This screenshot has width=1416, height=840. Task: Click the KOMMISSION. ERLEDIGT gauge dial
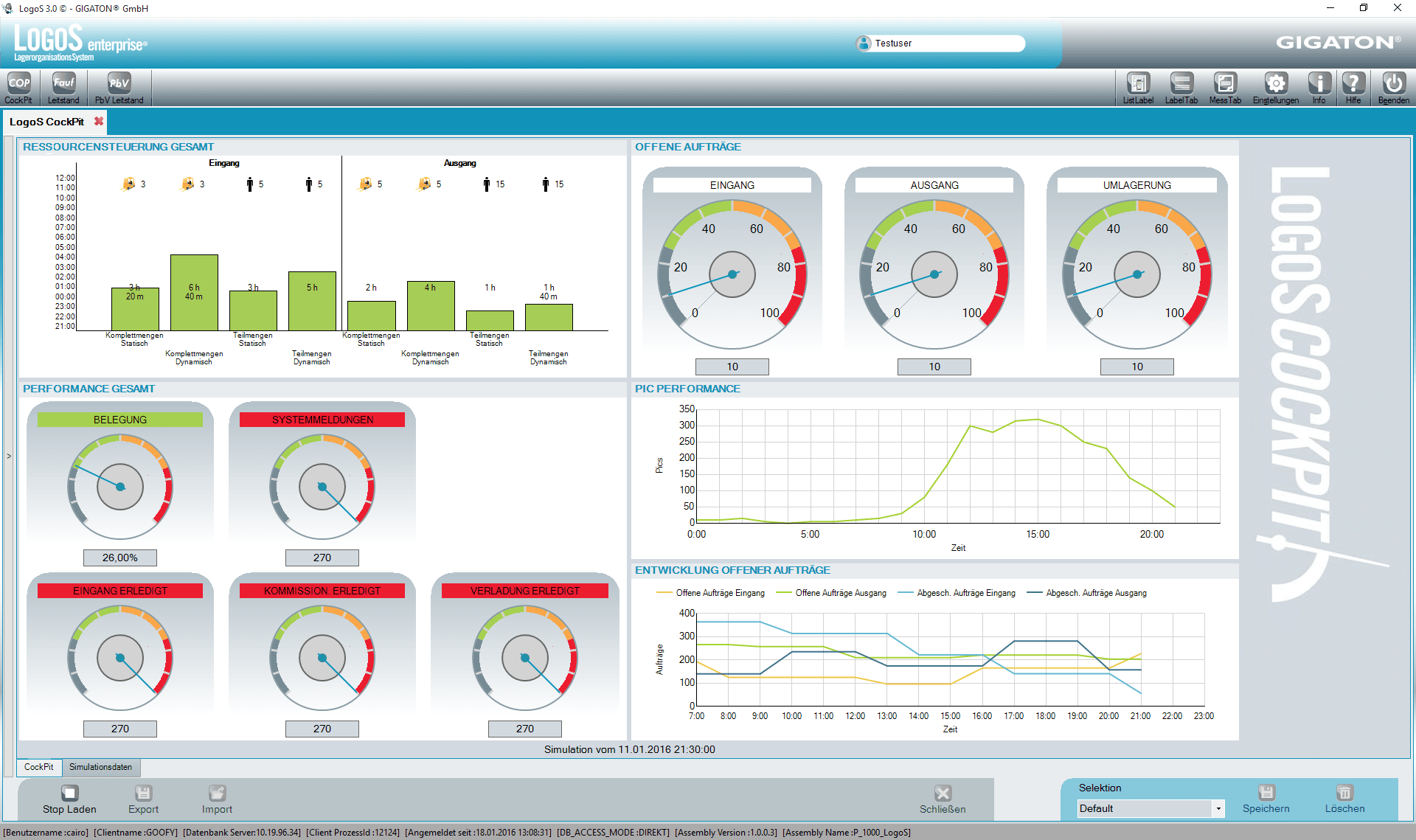tap(322, 658)
